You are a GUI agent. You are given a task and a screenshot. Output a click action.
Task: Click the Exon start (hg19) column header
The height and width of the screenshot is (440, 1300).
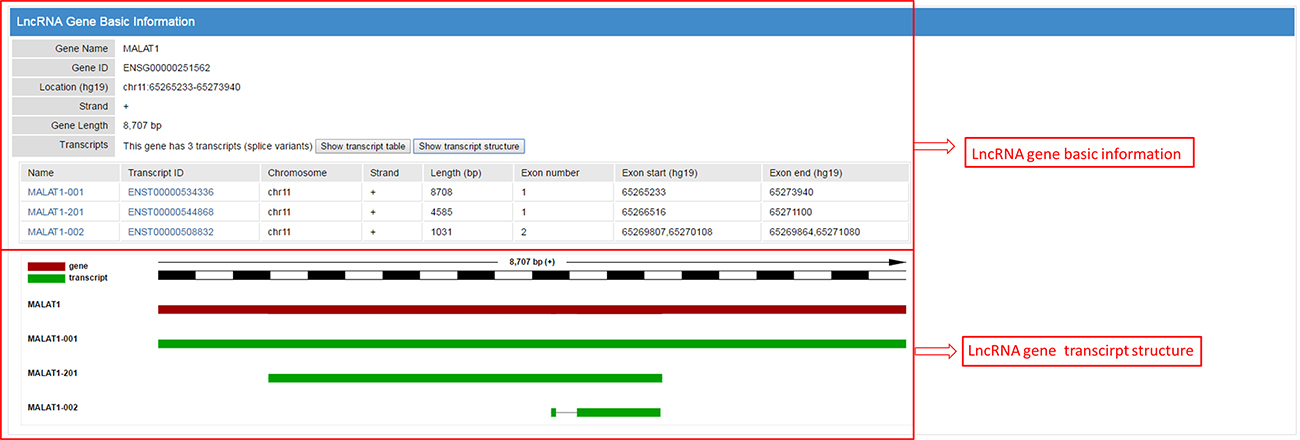tap(659, 173)
